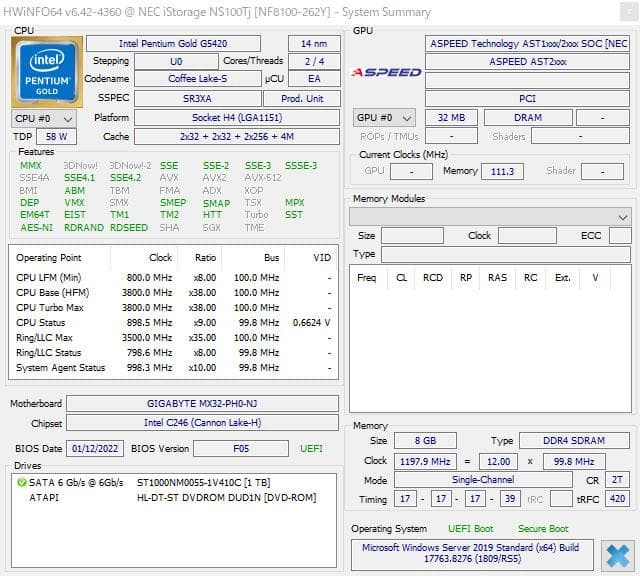Open the GPU #0 selector dropdown
640x576 pixels.
384,118
